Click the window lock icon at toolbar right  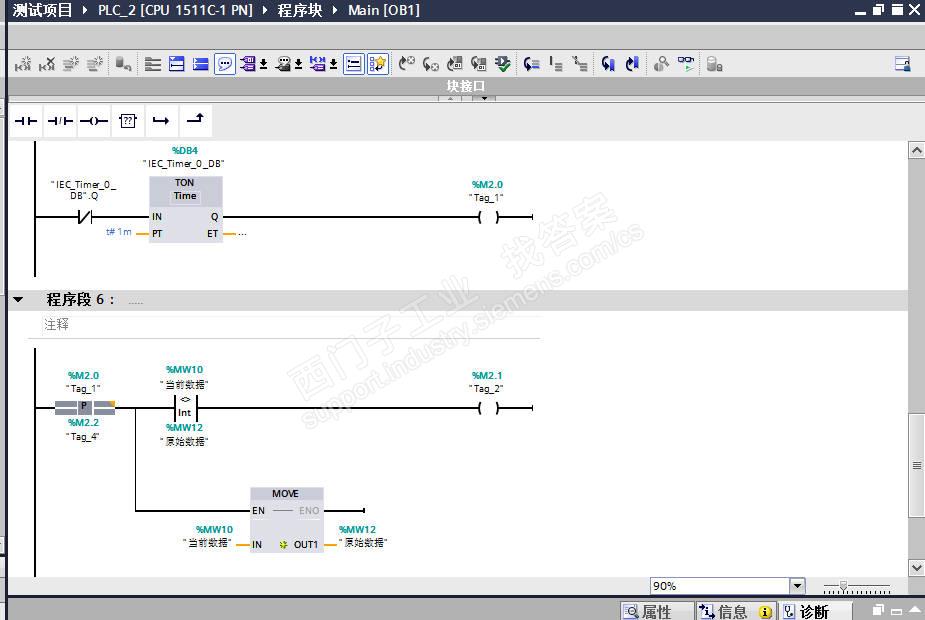coord(903,64)
